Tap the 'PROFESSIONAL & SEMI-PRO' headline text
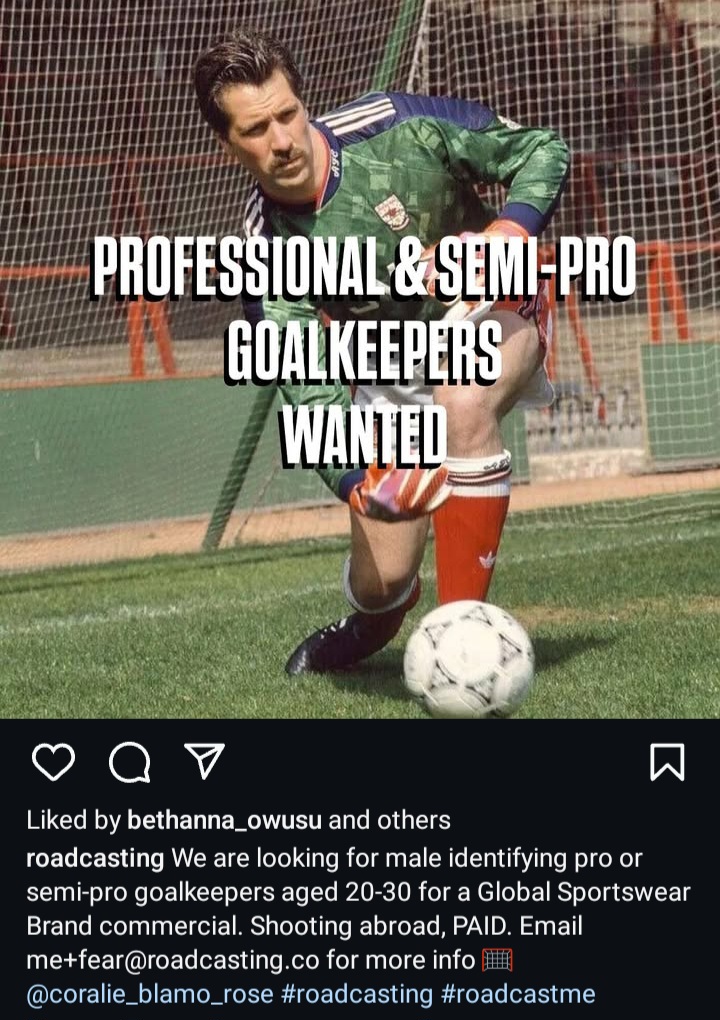The width and height of the screenshot is (720, 1020). [363, 268]
